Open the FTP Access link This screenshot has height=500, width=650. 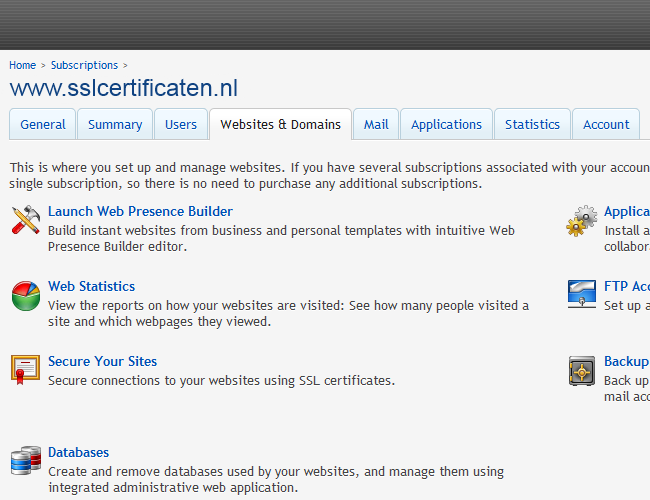(x=627, y=286)
